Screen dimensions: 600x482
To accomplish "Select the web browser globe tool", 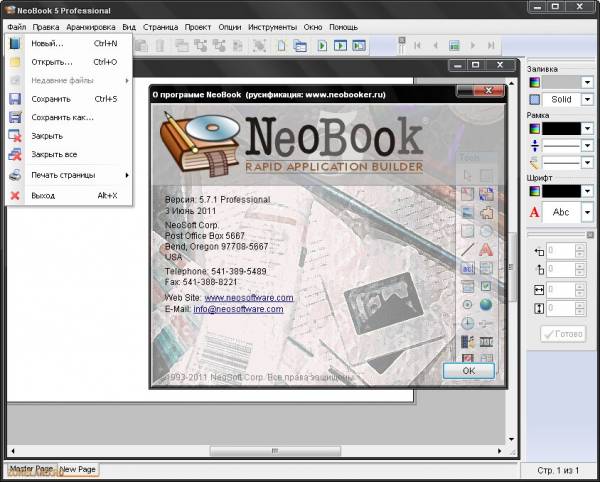I will point(486,305).
